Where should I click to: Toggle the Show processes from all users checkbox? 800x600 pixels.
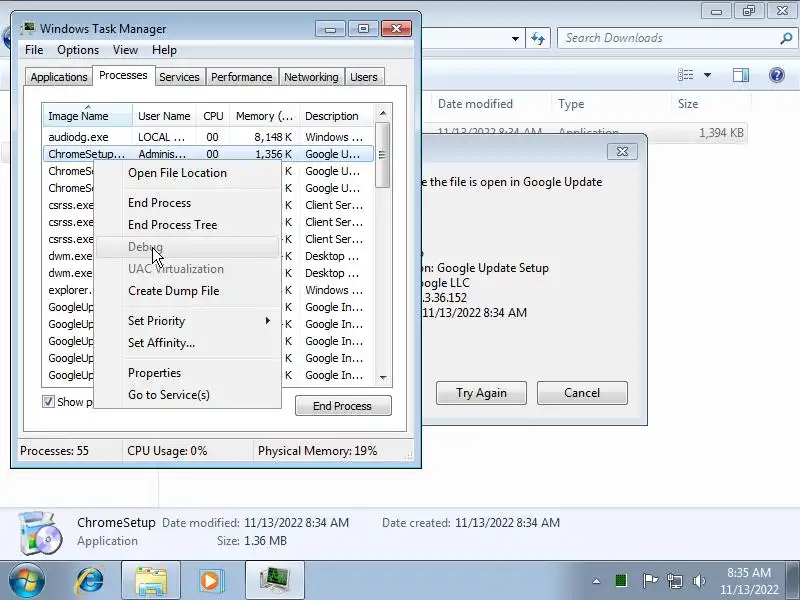tap(48, 402)
